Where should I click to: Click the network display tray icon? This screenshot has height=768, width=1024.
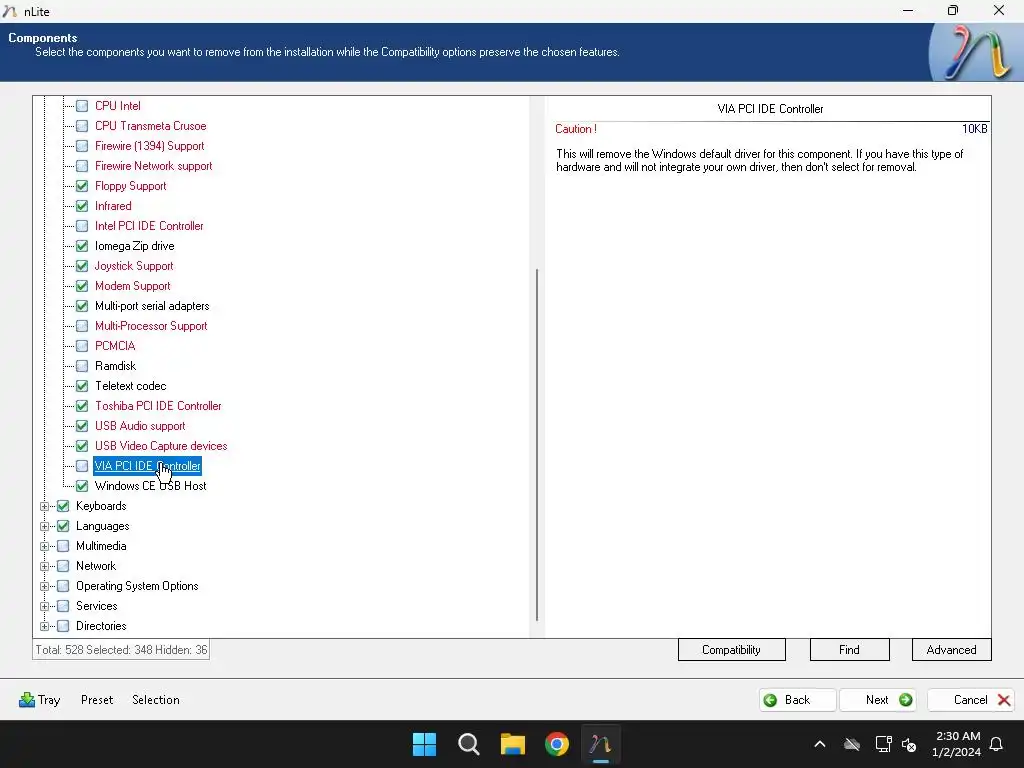point(883,744)
